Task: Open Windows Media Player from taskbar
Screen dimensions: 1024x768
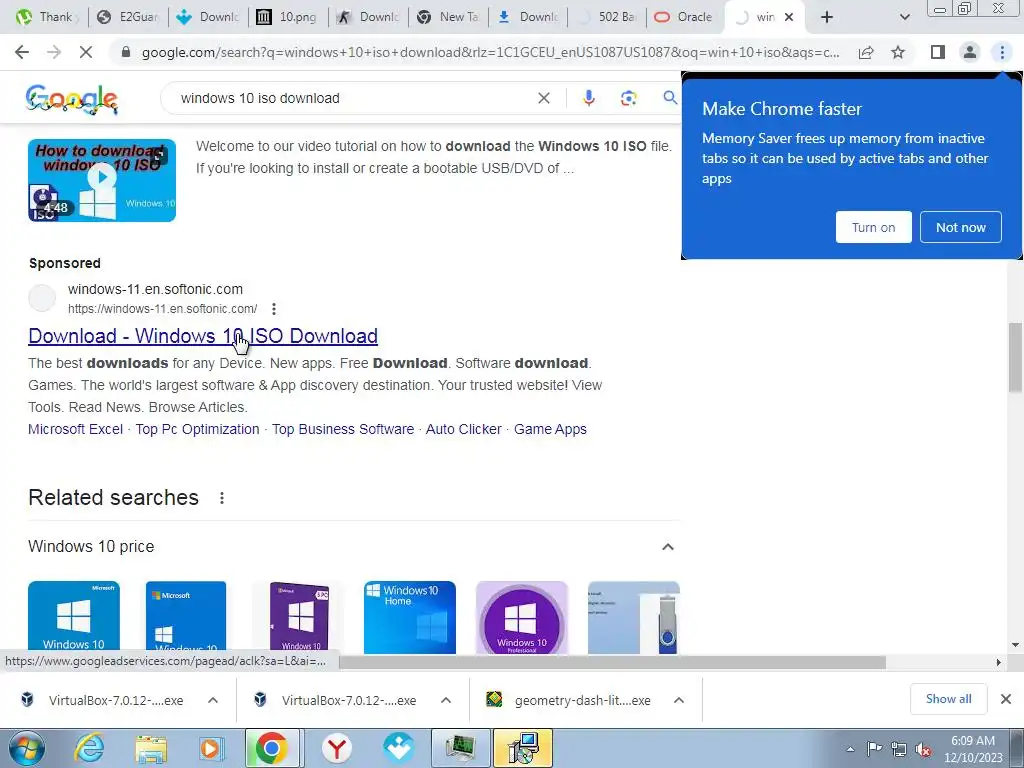Action: coord(211,748)
